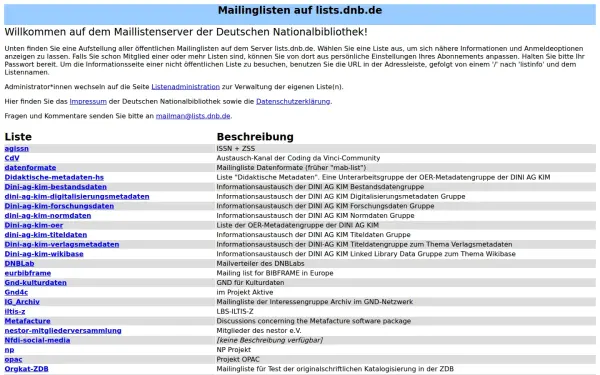Click 'Projekt OPAC' description
Viewport: 600px width, 375px height.
pyautogui.click(x=238, y=359)
